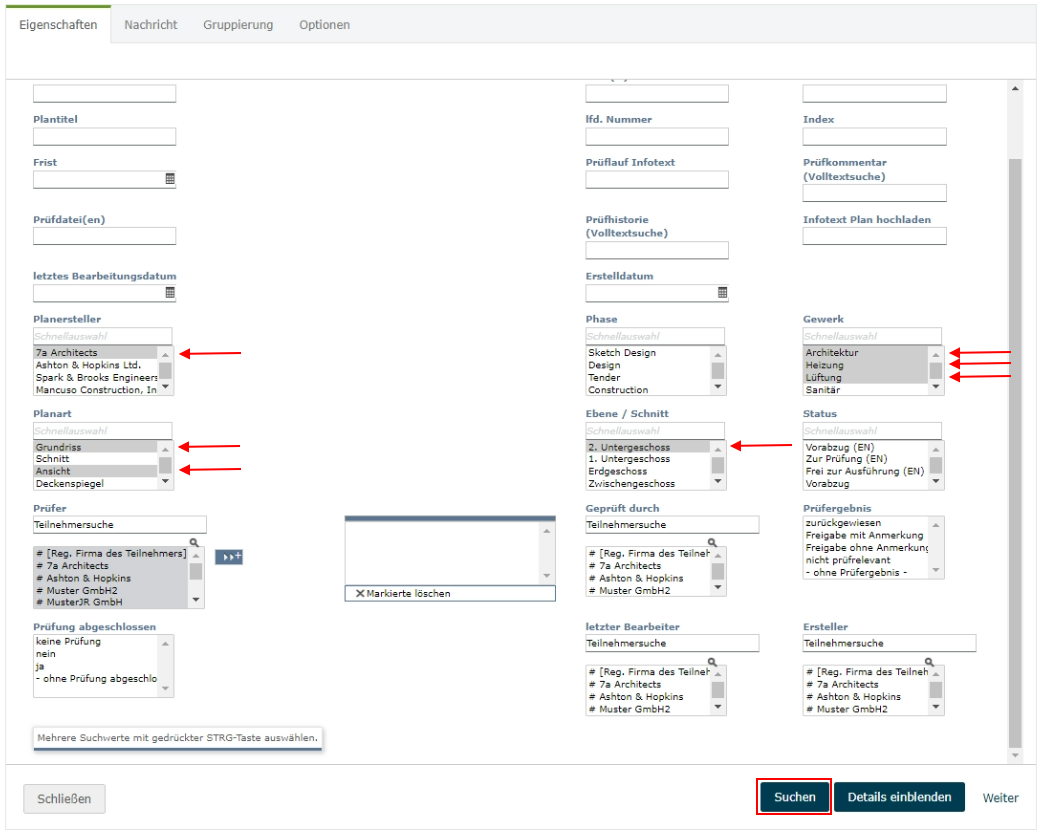Image resolution: width=1040 pixels, height=835 pixels.
Task: Open calendar for letztes Bearbeitungsdatum
Action: point(170,293)
